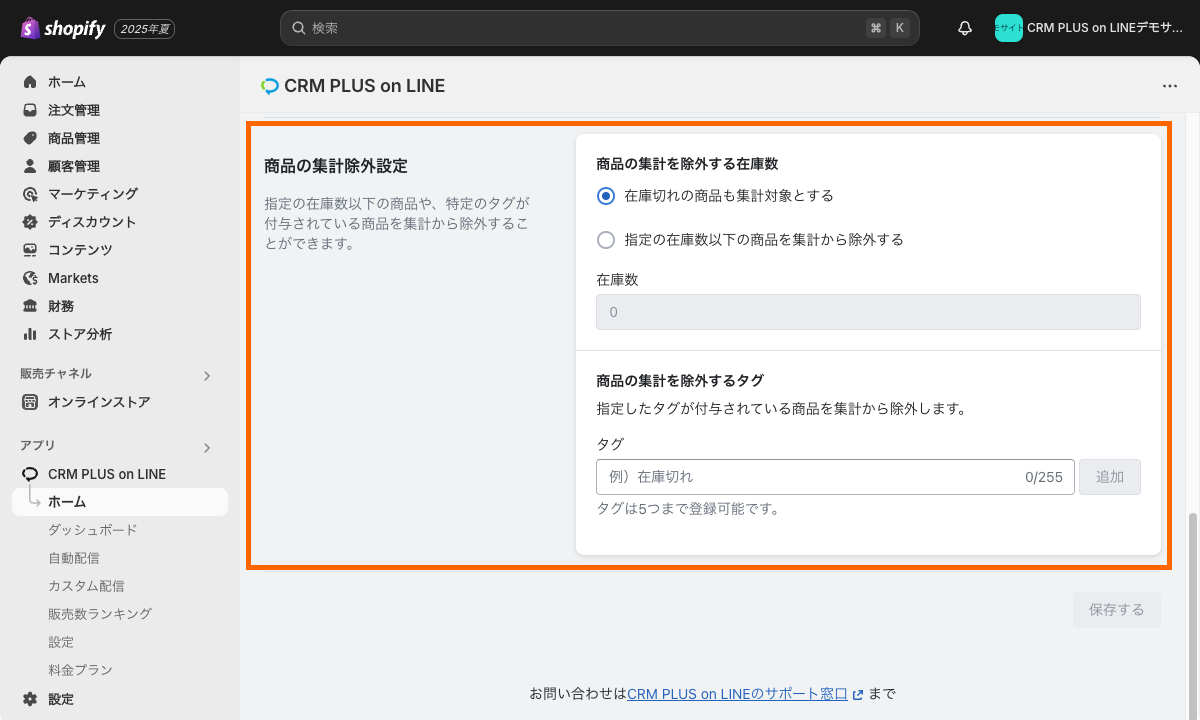Click the CRM PLUS on LINE header logo
Image resolution: width=1200 pixels, height=720 pixels.
pos(269,86)
